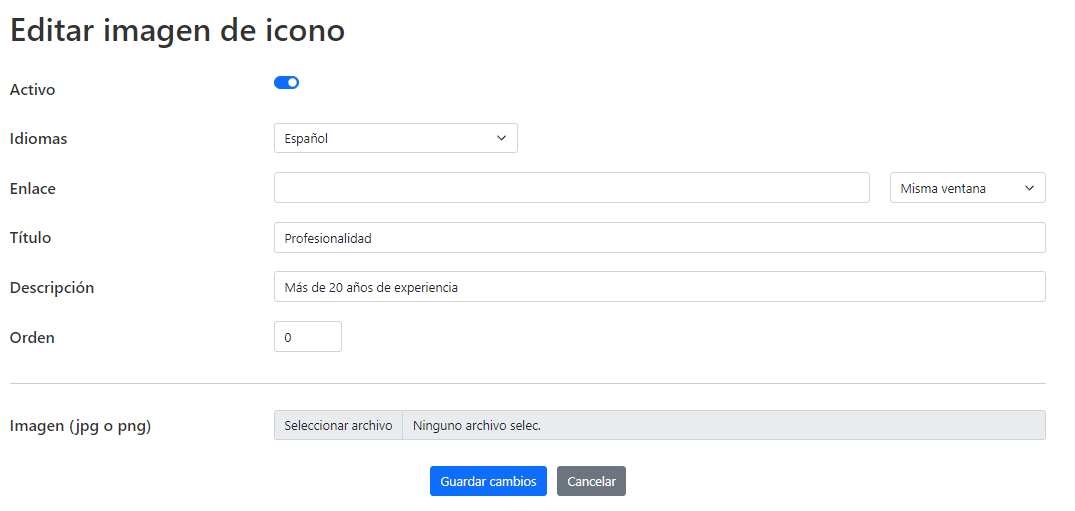
Task: Click the Orden number field
Action: tap(308, 337)
